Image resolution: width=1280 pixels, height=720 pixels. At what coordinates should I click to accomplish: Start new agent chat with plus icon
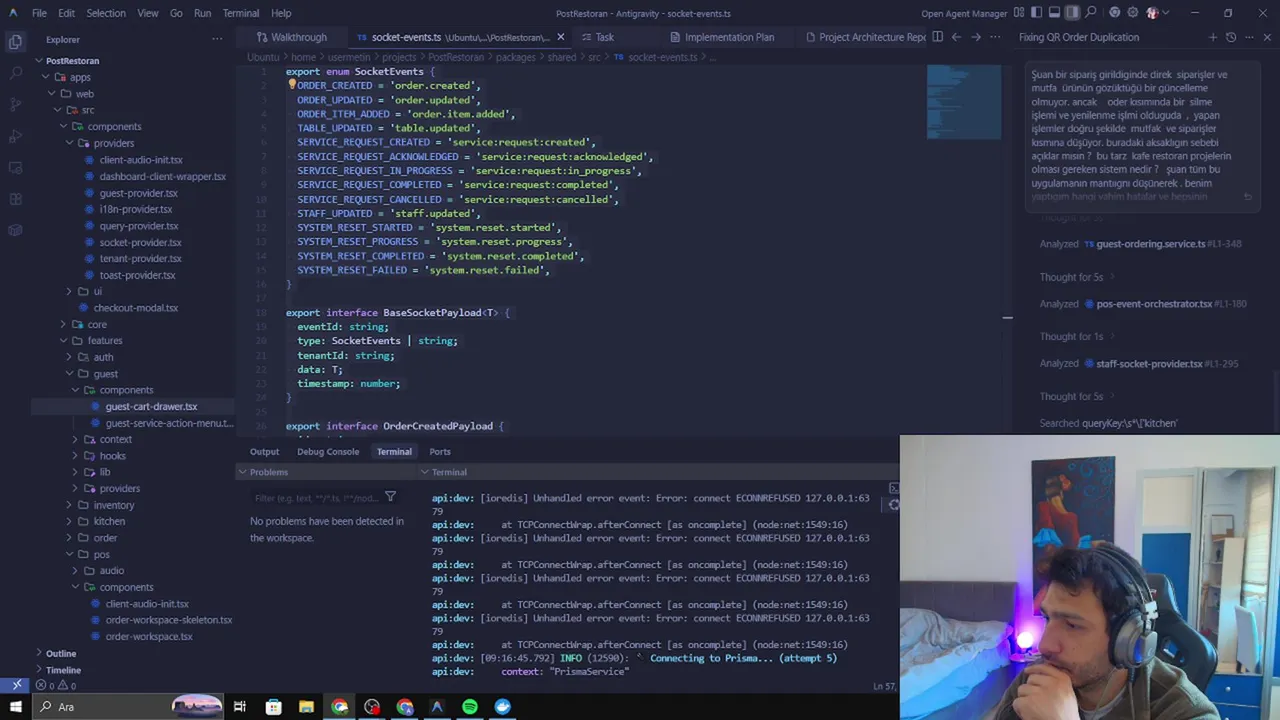[x=1213, y=37]
